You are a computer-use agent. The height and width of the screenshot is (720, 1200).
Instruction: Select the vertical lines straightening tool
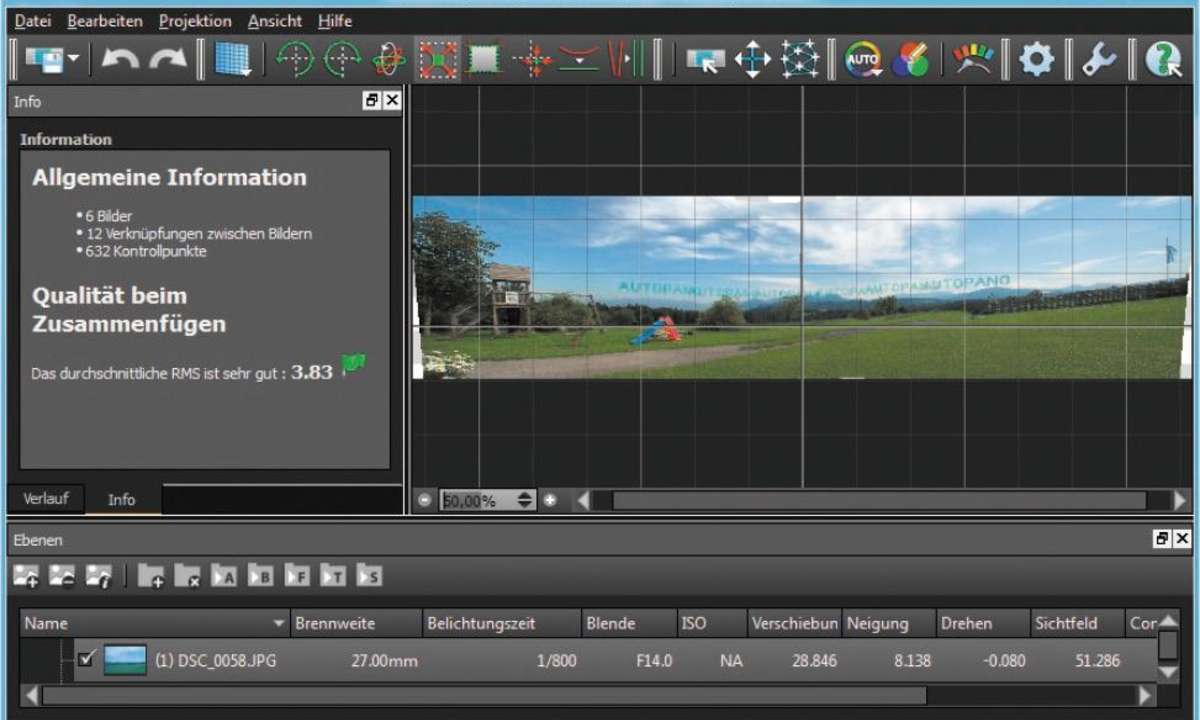click(x=626, y=61)
